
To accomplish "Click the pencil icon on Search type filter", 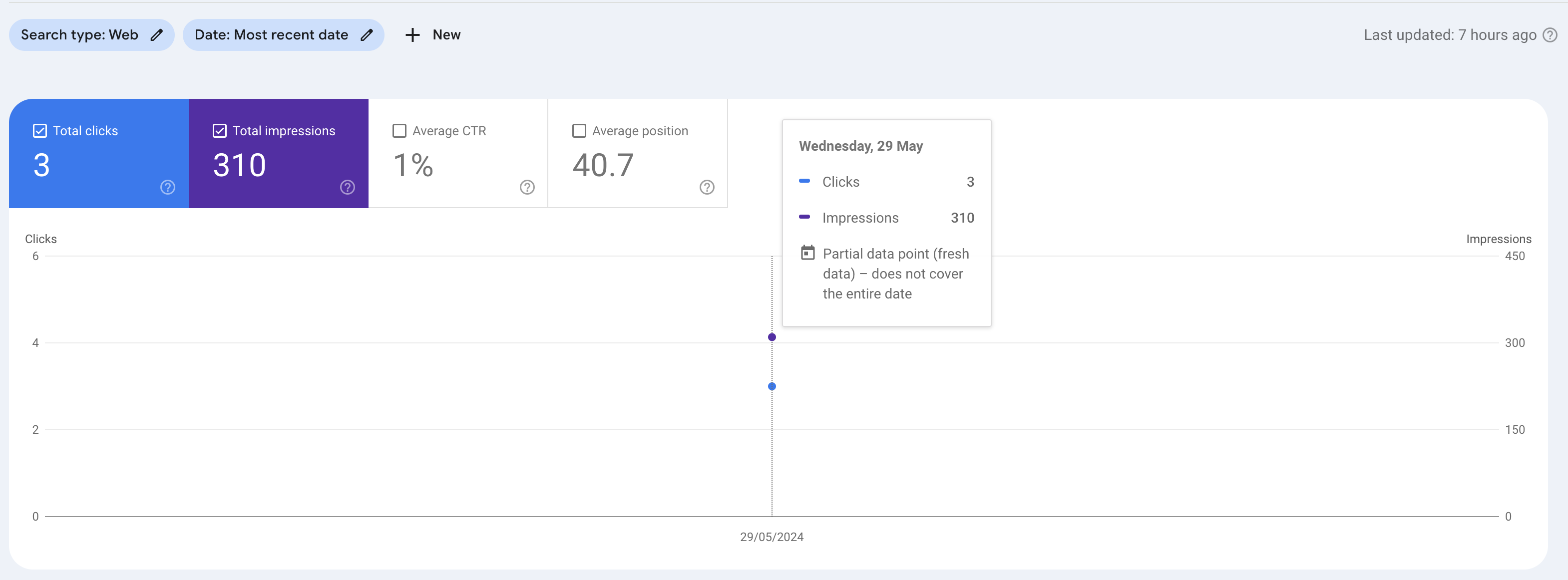I will (156, 35).
